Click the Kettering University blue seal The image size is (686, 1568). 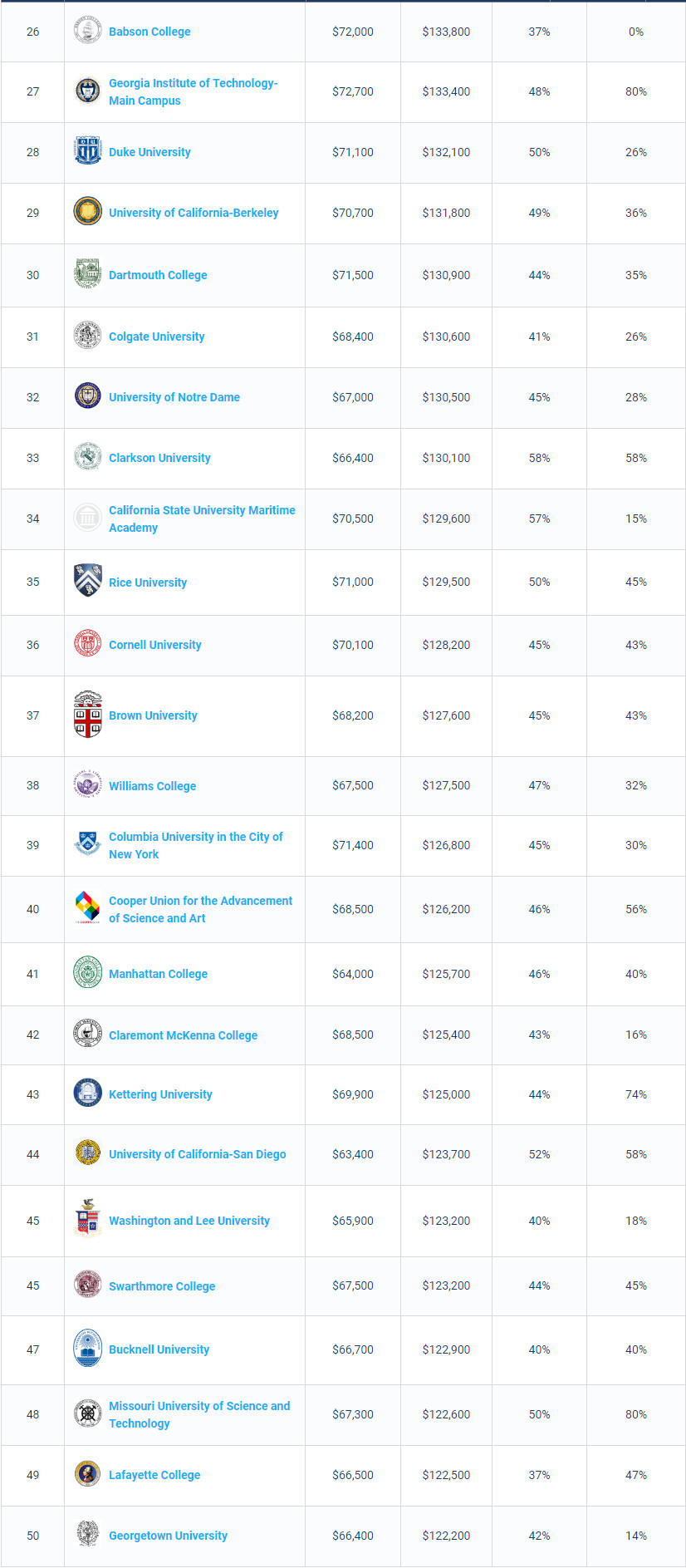click(88, 1094)
